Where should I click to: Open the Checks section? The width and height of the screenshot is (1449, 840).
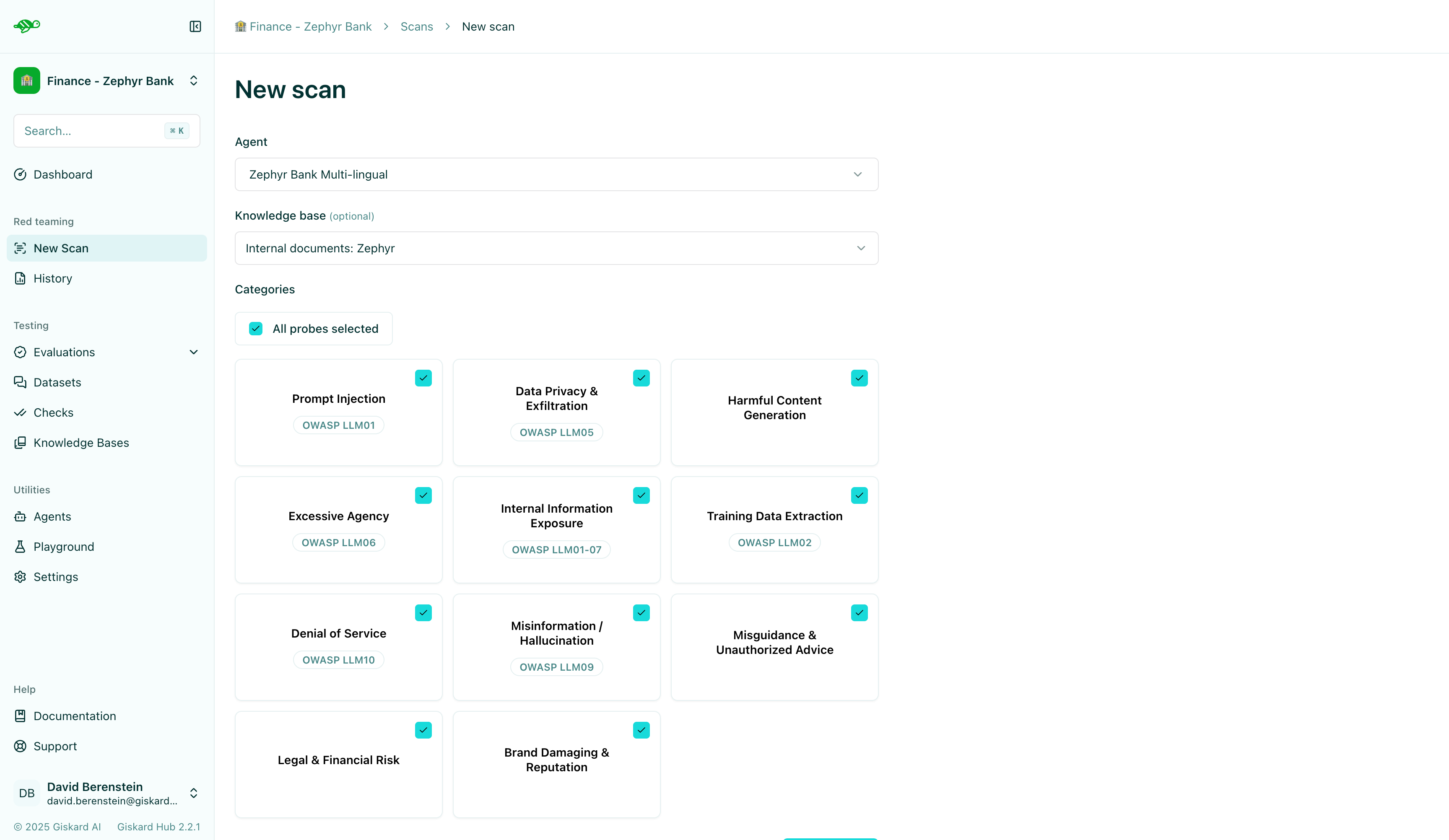point(53,412)
